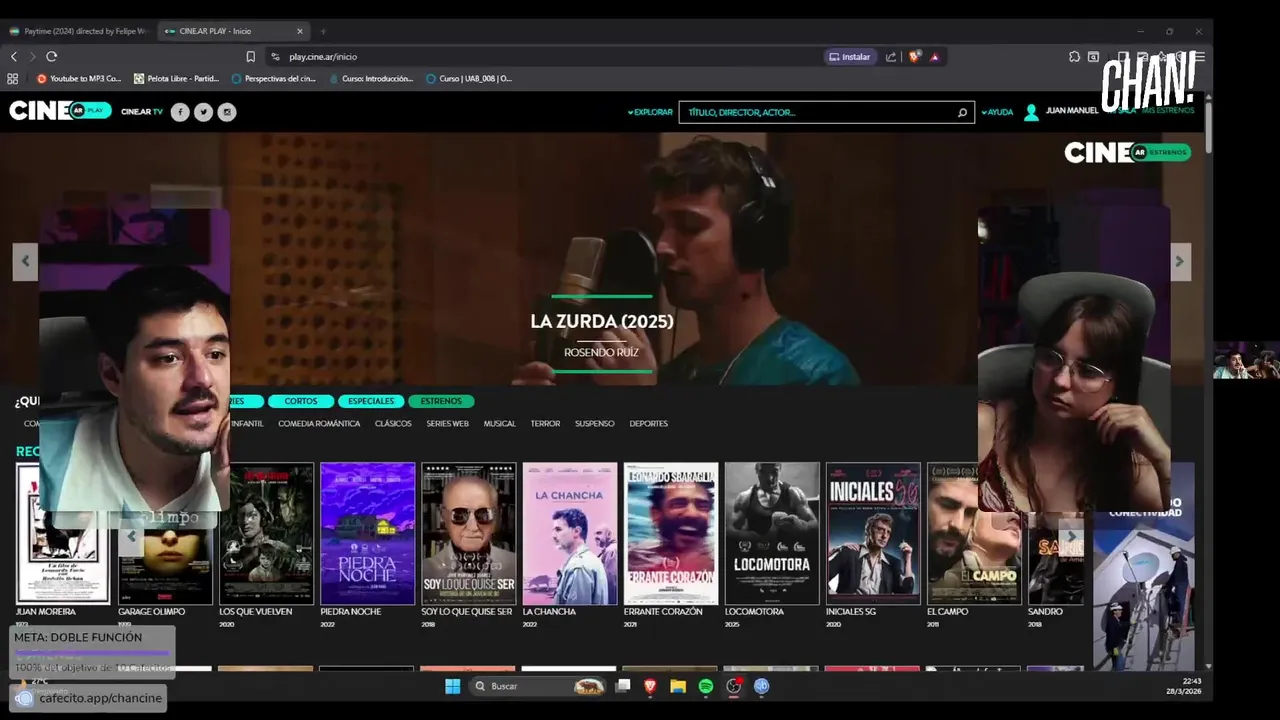Open Curso | UAB_008 bookmark
Viewport: 1280px width, 720px height.
(469, 78)
